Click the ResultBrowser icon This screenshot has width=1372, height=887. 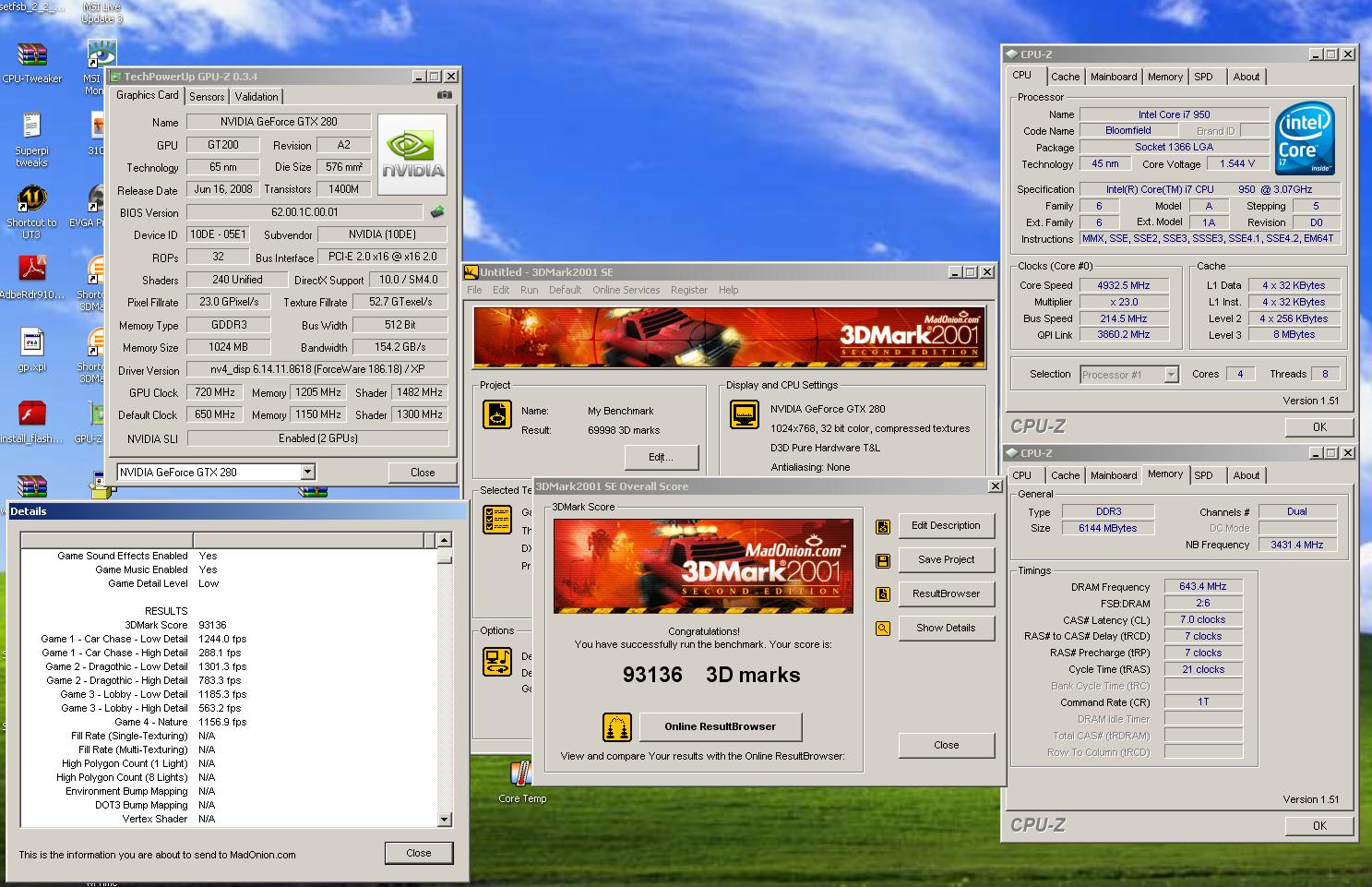(883, 594)
